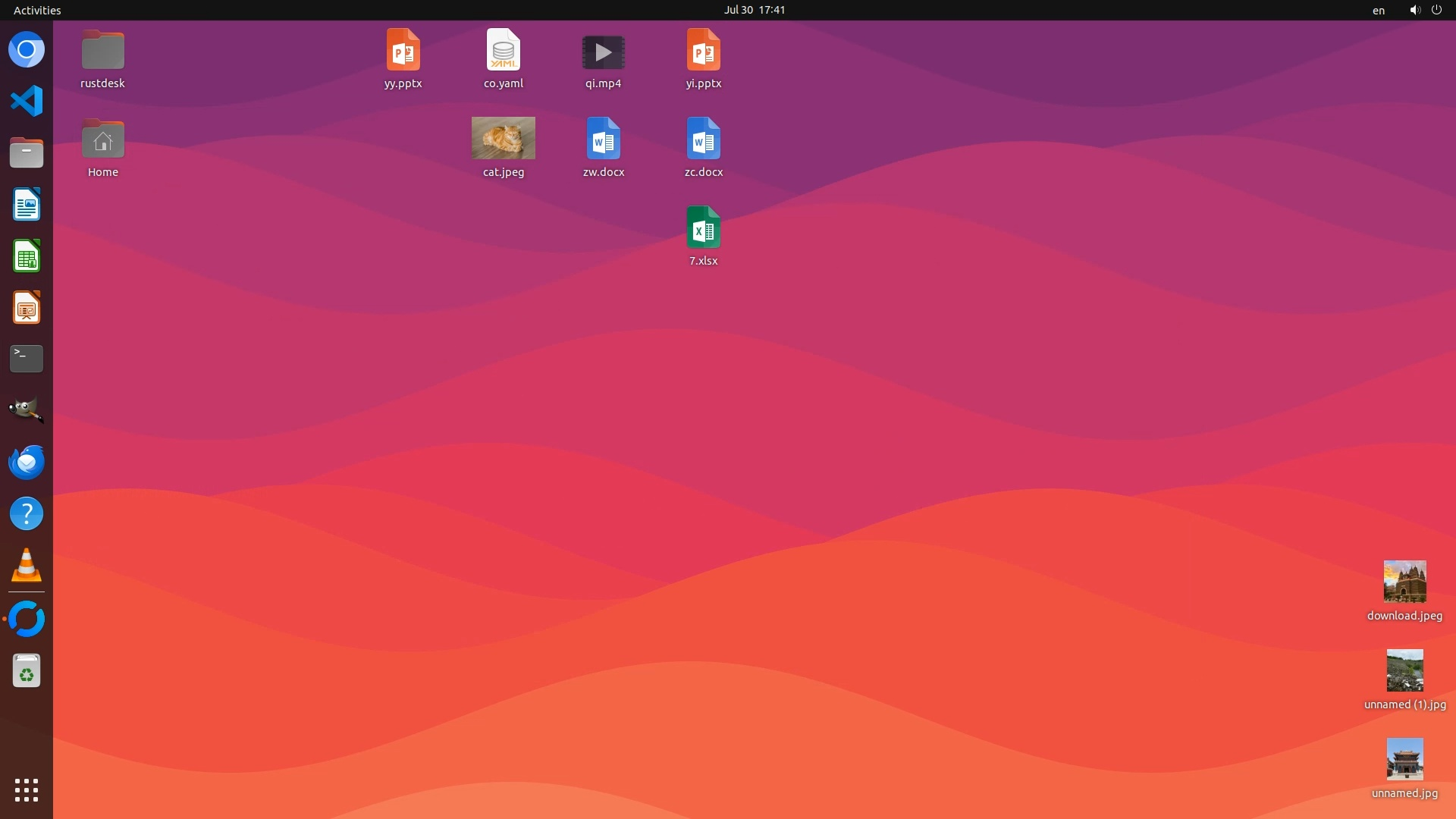Open the Terminal dock icon

[x=27, y=359]
